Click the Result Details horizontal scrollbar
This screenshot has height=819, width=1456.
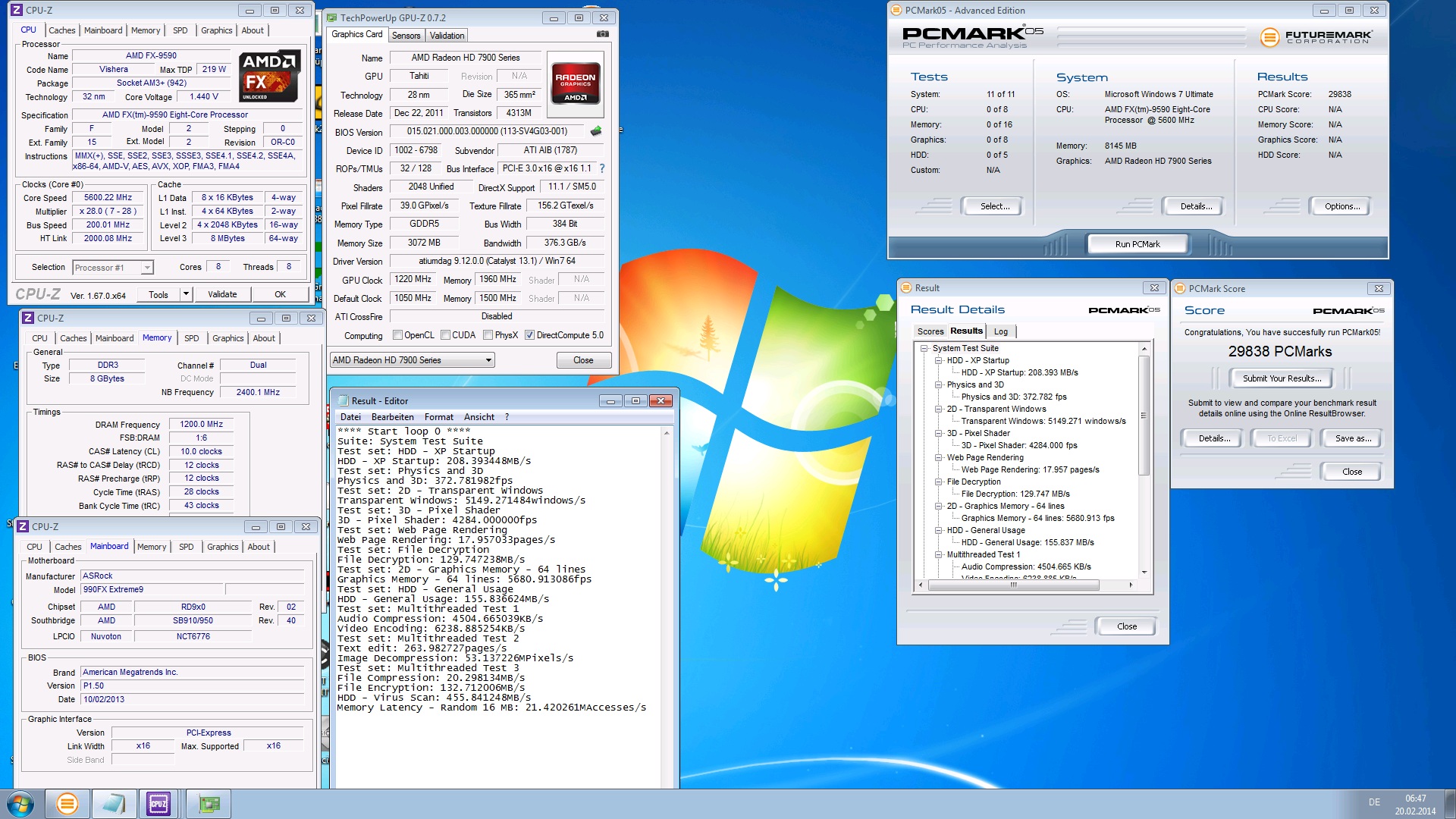point(1025,585)
